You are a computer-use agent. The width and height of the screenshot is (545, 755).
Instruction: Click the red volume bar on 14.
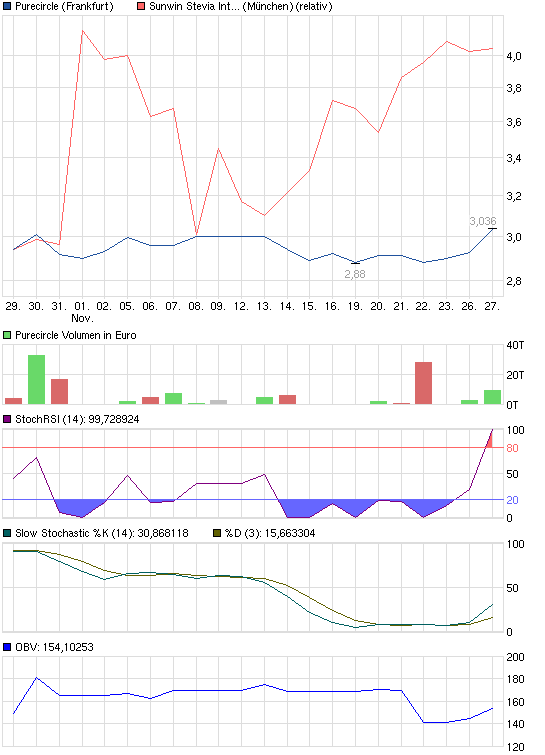(x=287, y=400)
